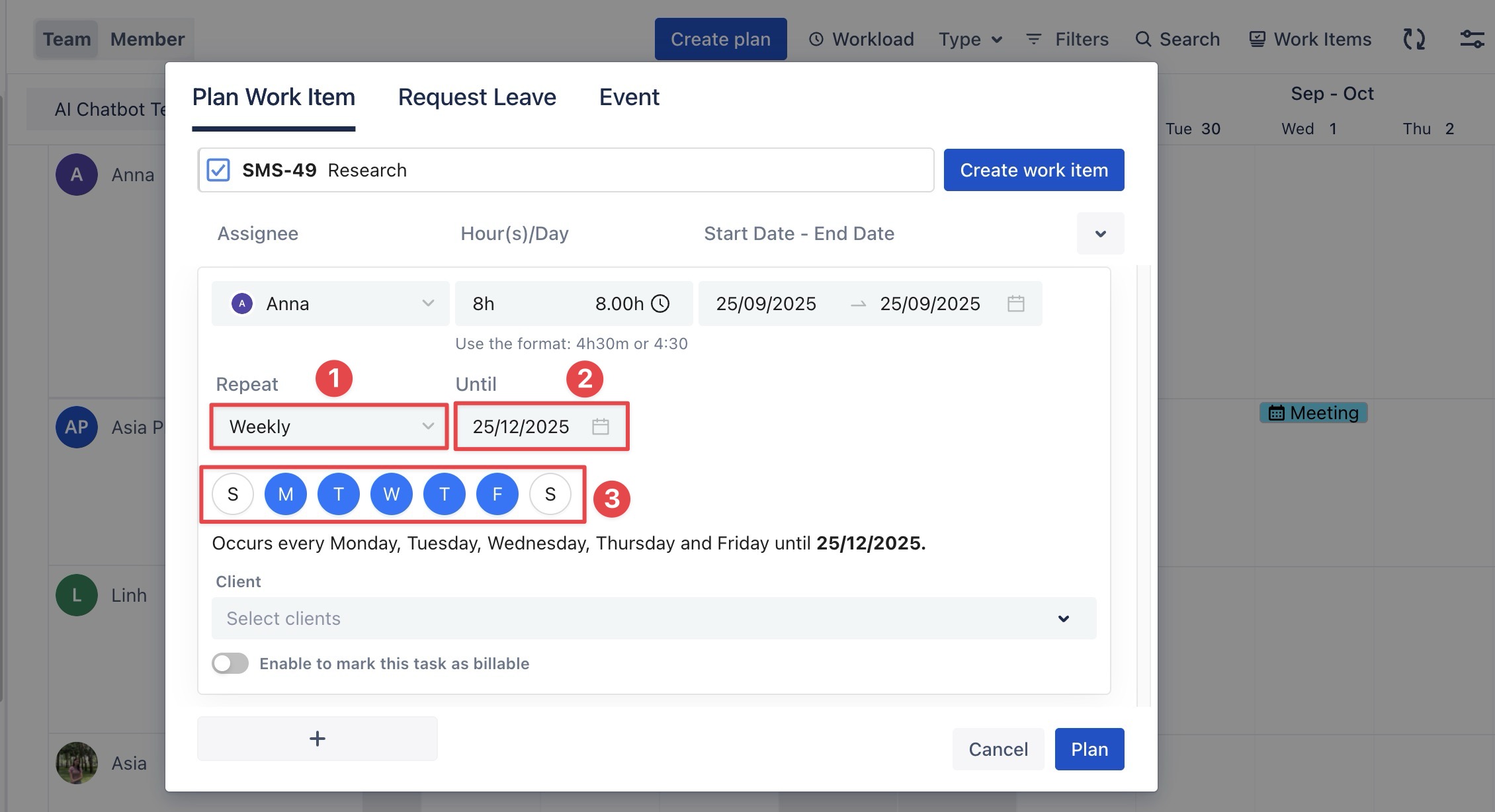Image resolution: width=1495 pixels, height=812 pixels.
Task: Click the plus button to add row
Action: click(x=318, y=739)
